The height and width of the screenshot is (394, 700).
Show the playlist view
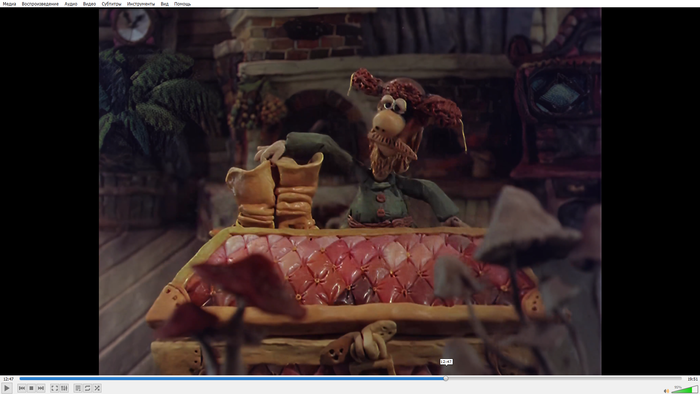coord(78,388)
